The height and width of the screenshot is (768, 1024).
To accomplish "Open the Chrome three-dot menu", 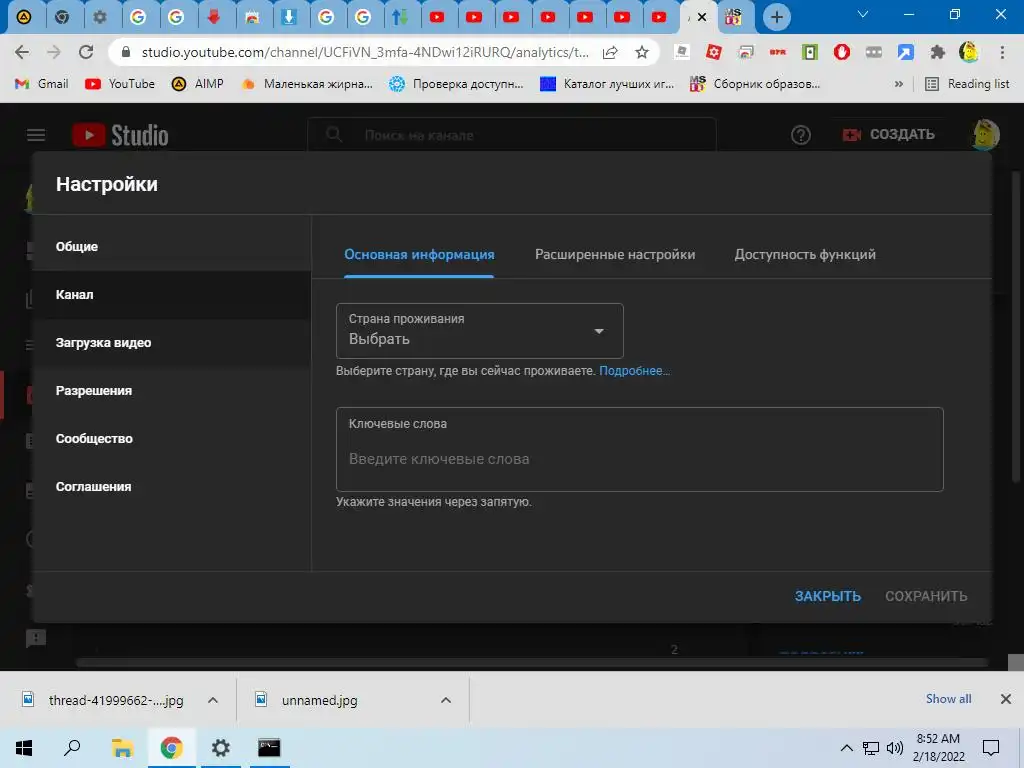I will click(x=1002, y=52).
